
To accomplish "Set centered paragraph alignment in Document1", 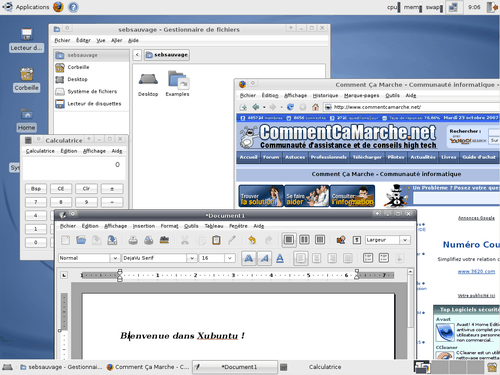I will coord(317,258).
